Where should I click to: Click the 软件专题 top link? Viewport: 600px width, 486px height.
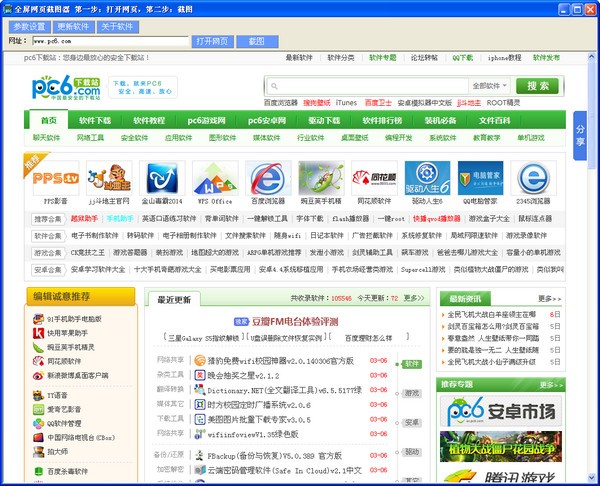pyautogui.click(x=383, y=58)
